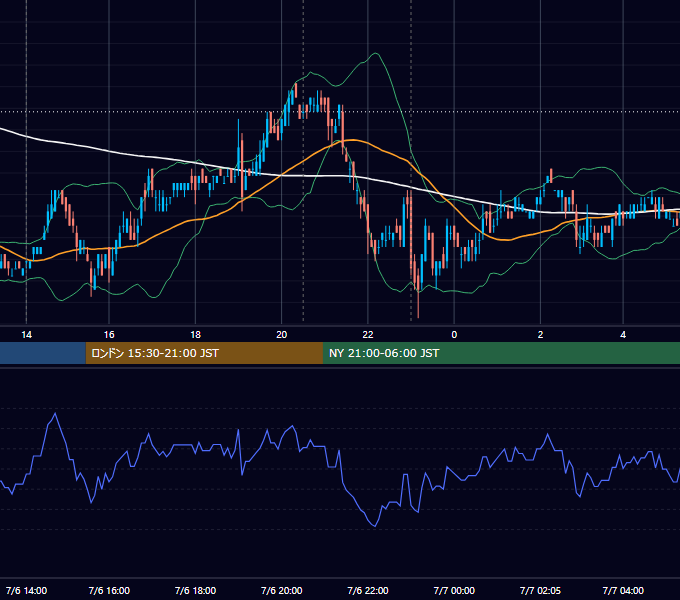Click the 20 hour label on price chart axis
This screenshot has width=680, height=600.
(281, 335)
